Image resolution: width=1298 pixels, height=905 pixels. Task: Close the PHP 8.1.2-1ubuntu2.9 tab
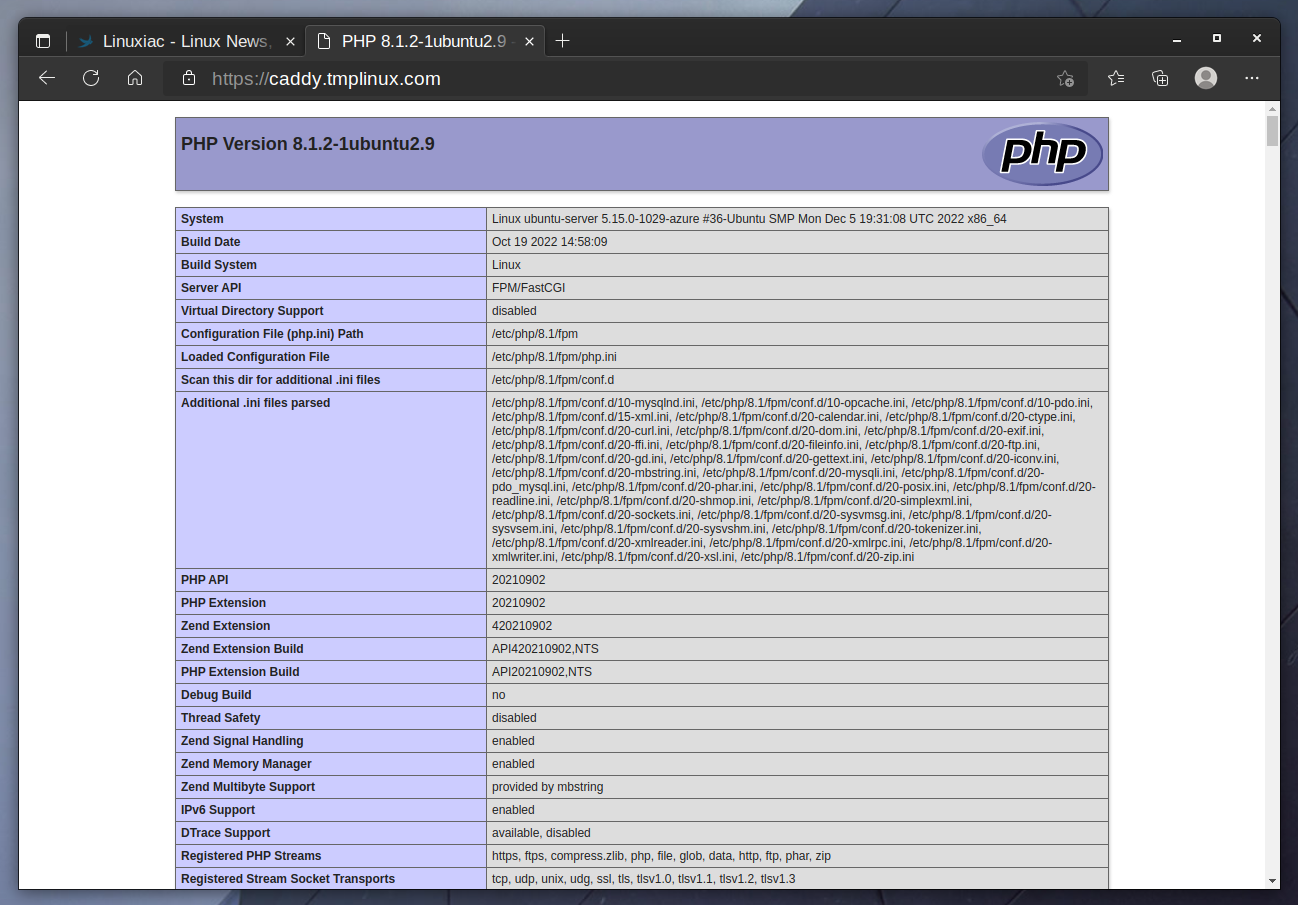click(x=530, y=41)
